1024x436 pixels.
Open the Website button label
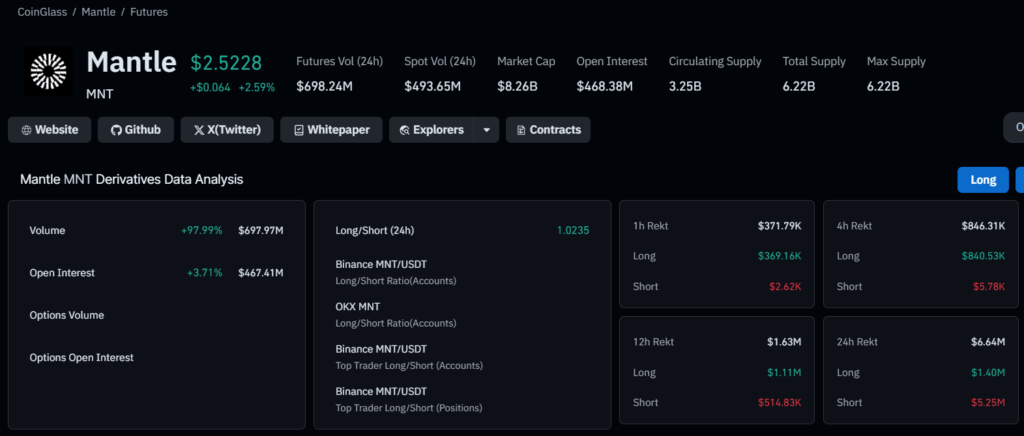(x=57, y=130)
